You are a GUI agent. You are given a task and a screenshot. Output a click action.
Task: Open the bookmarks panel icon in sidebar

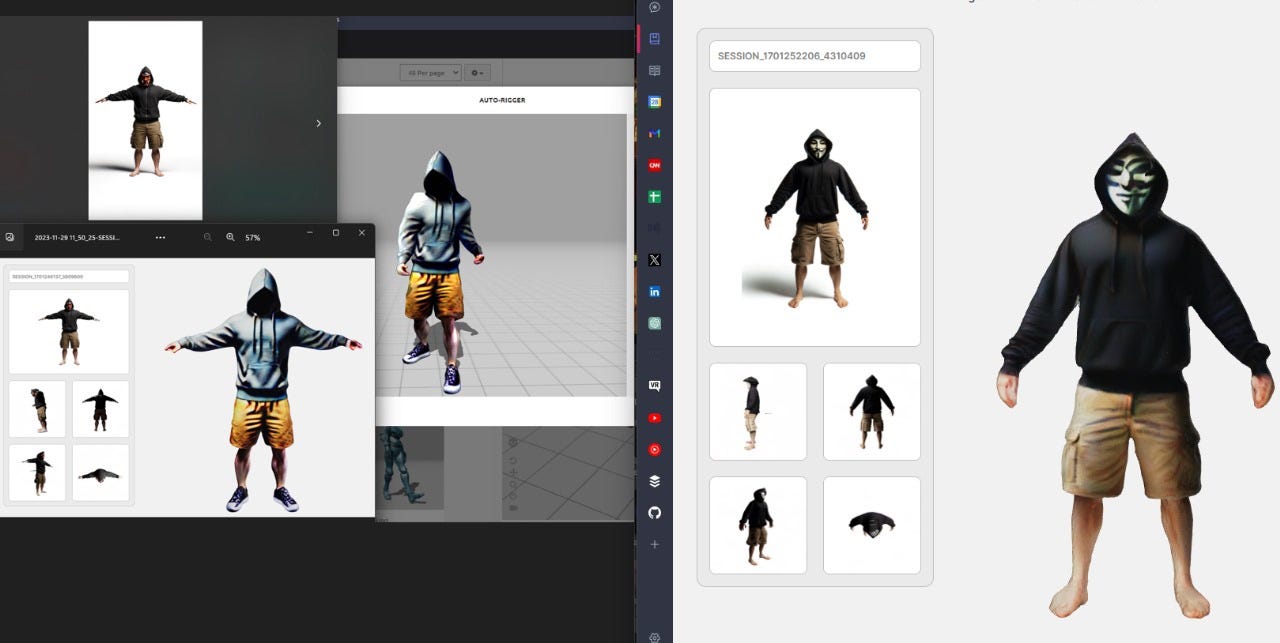click(x=655, y=39)
